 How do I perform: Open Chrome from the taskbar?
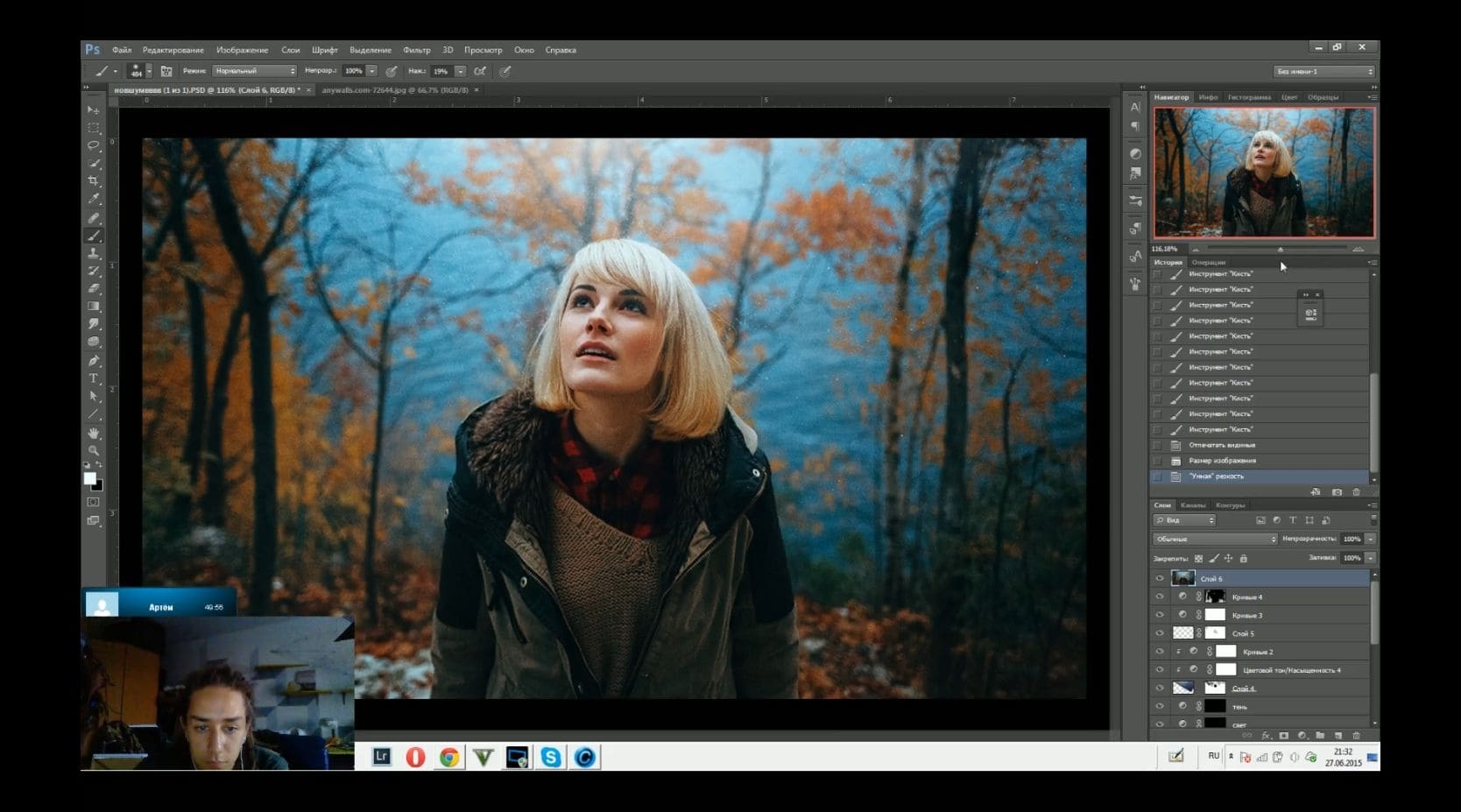(x=449, y=757)
